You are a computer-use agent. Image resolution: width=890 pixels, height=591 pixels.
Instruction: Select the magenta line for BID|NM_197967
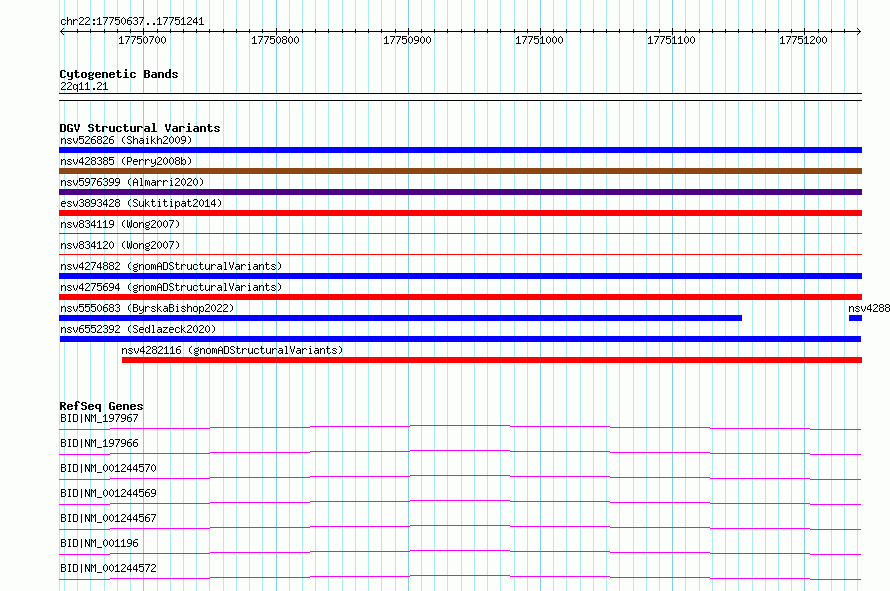tap(460, 427)
